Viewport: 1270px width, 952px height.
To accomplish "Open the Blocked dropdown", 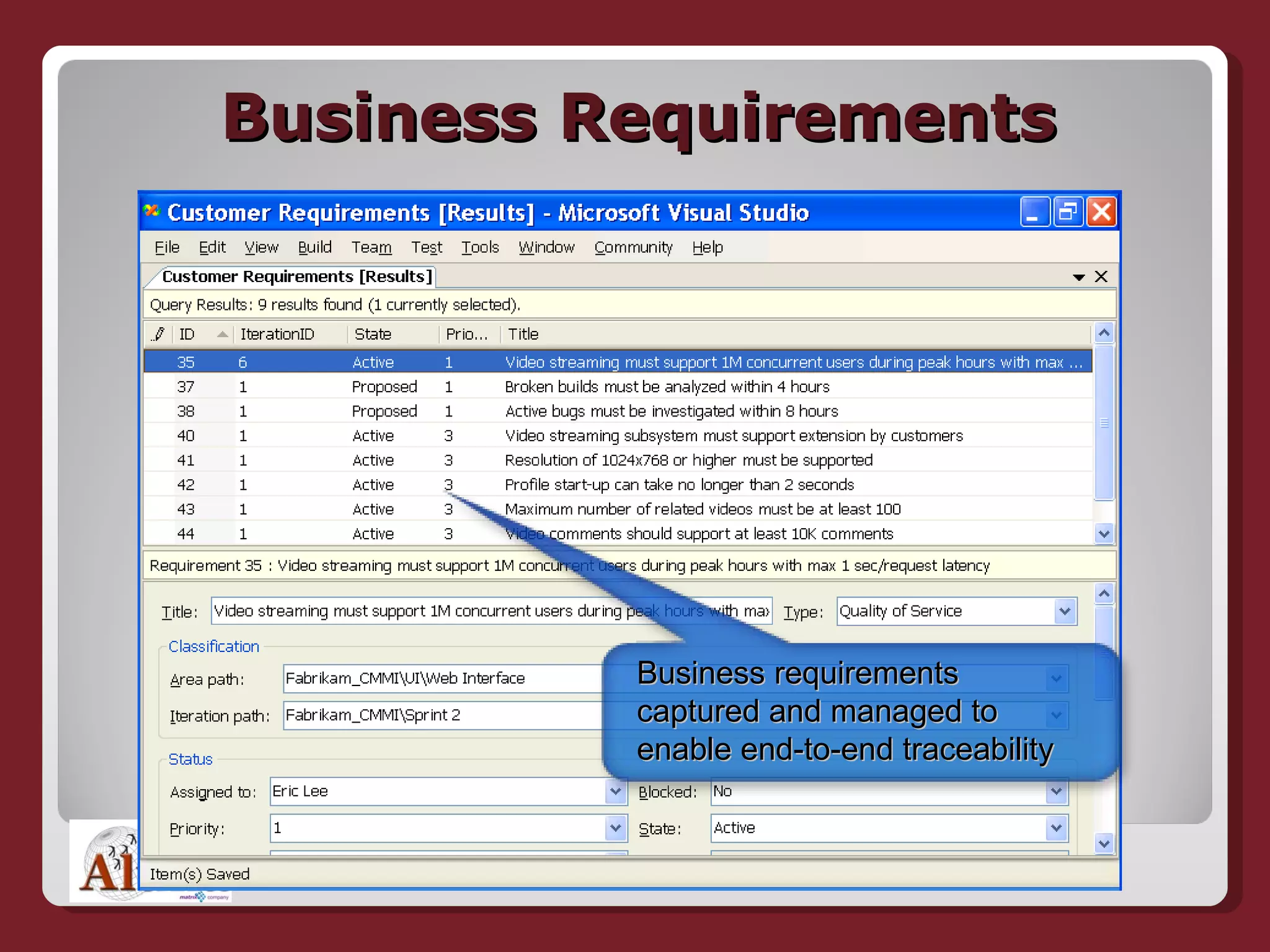I will pyautogui.click(x=1056, y=791).
